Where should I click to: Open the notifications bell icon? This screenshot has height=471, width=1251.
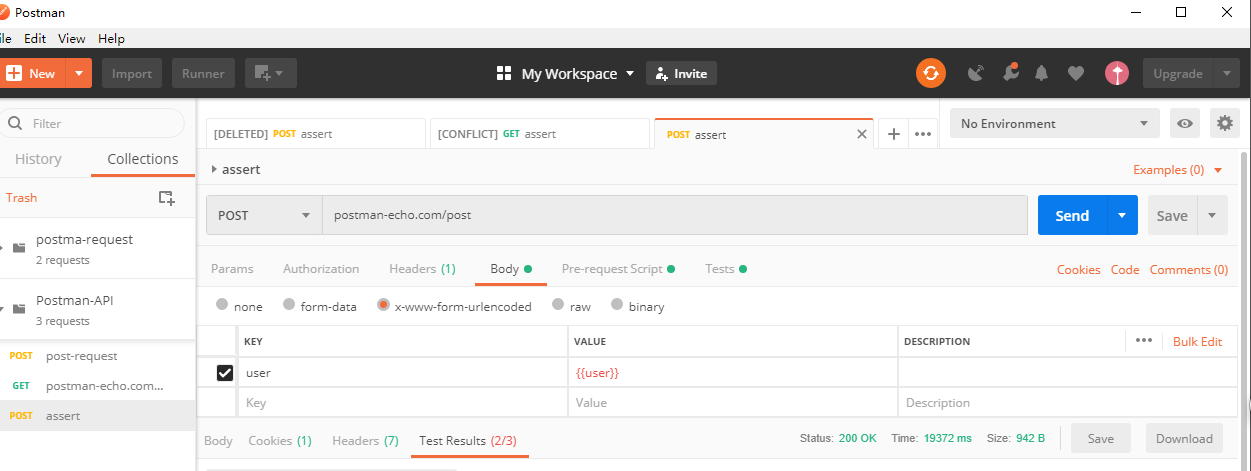click(x=1042, y=73)
